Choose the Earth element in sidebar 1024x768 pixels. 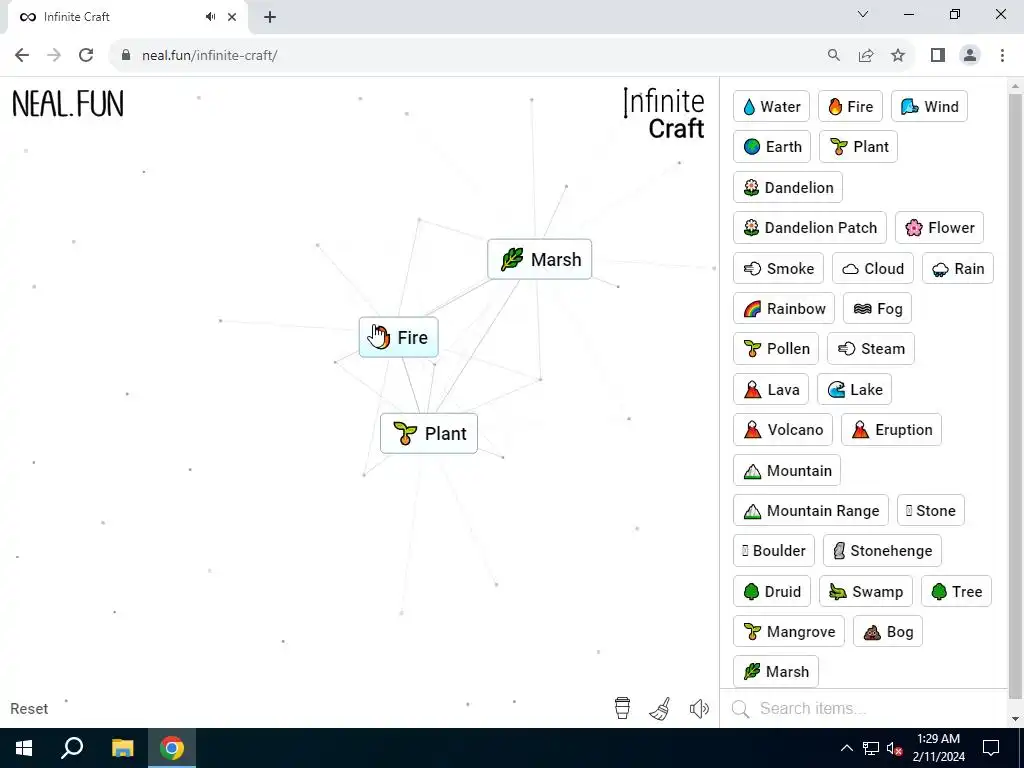(772, 146)
